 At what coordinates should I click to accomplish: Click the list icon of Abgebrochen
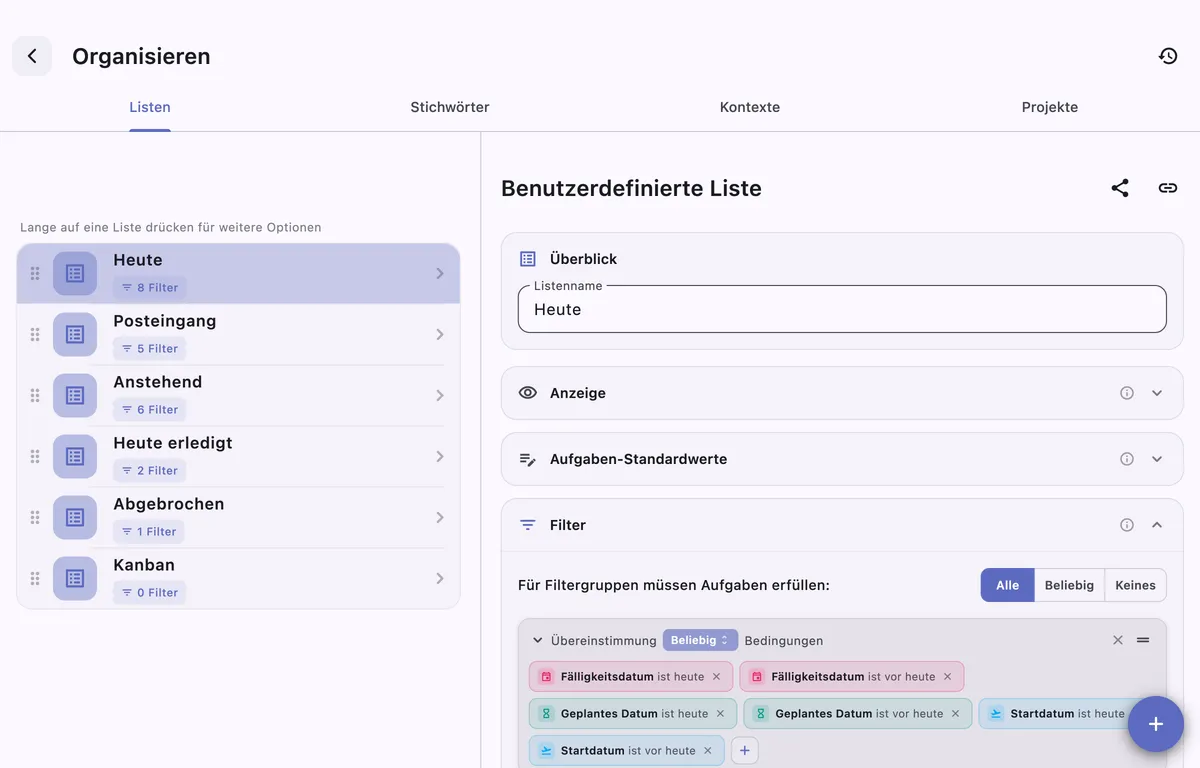pos(75,518)
